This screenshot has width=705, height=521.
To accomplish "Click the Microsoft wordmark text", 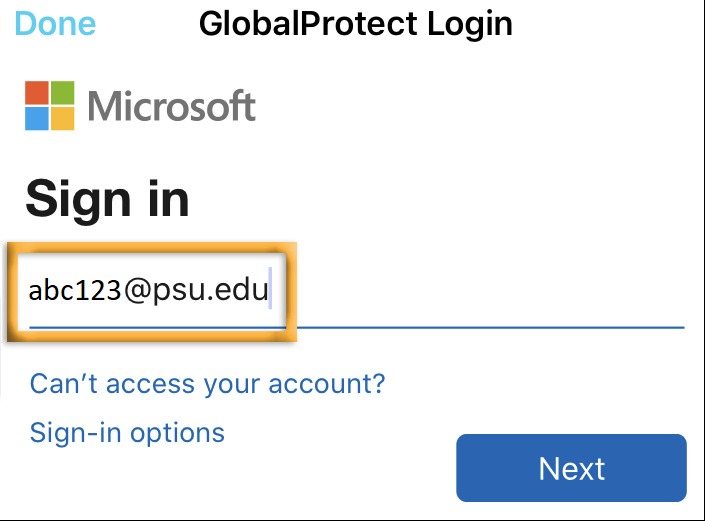I will coord(172,106).
